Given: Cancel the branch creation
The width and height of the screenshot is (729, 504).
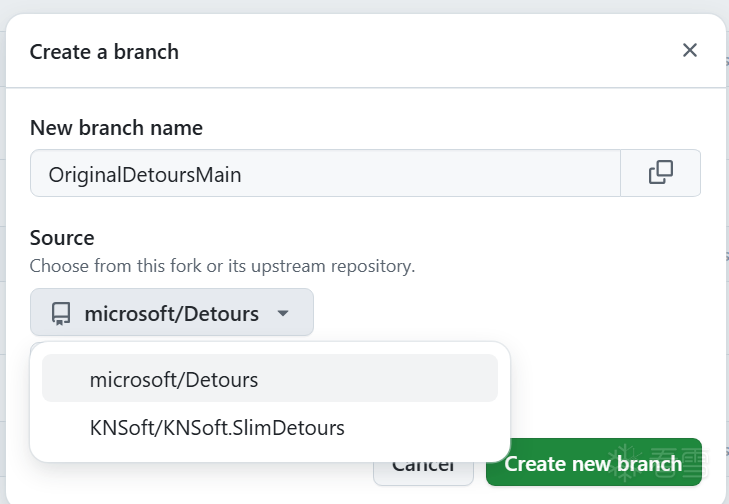Looking at the screenshot, I should (x=425, y=466).
